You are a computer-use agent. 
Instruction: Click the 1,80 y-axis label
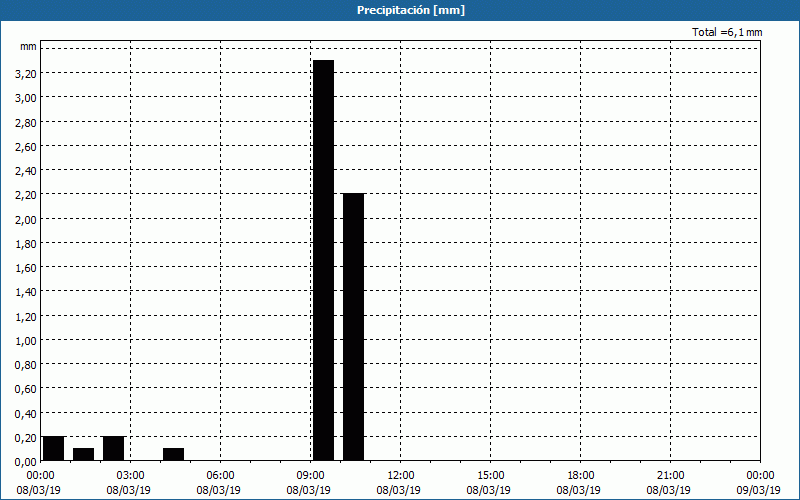[26, 244]
